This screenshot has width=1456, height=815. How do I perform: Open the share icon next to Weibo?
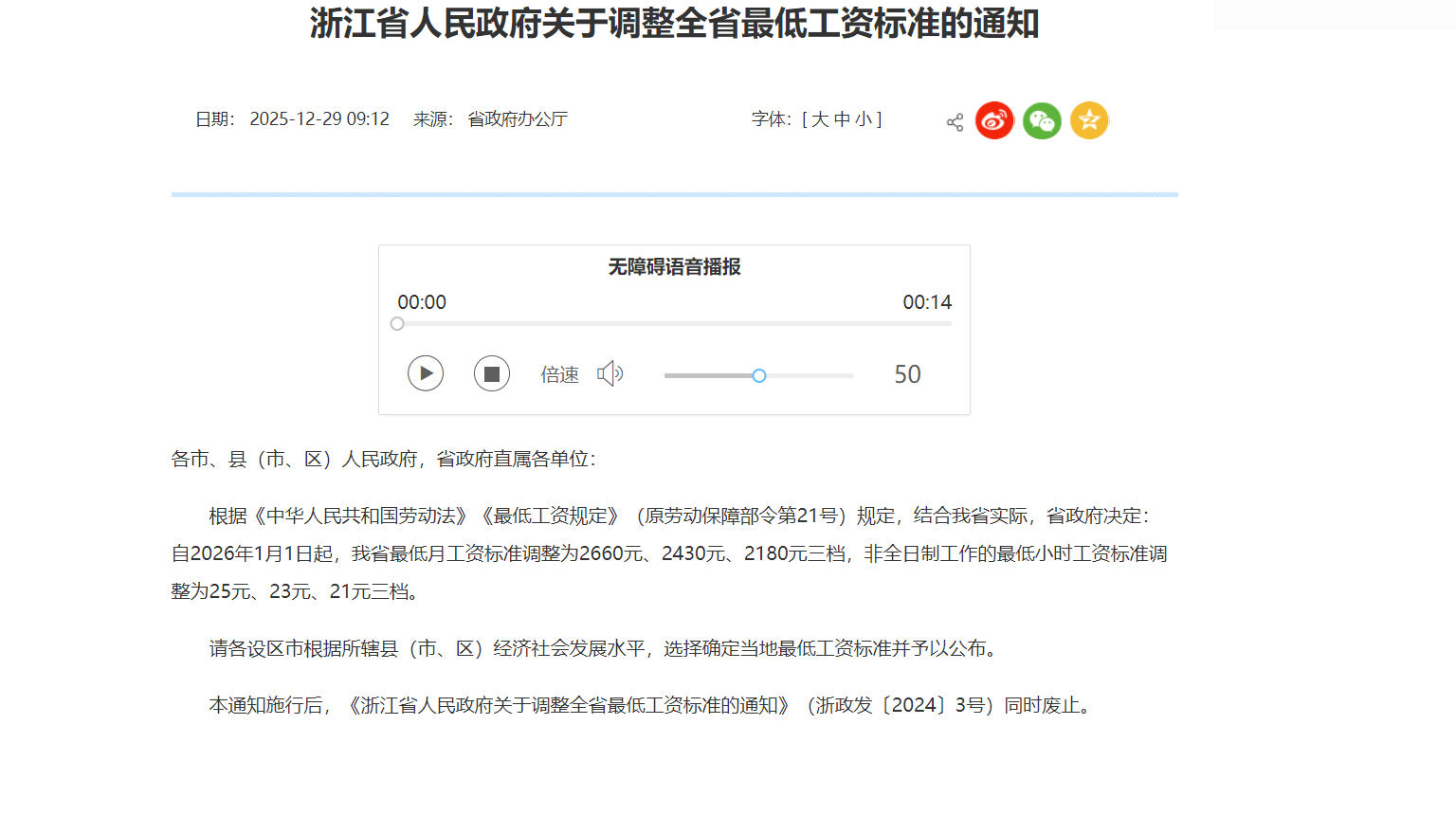(x=955, y=122)
